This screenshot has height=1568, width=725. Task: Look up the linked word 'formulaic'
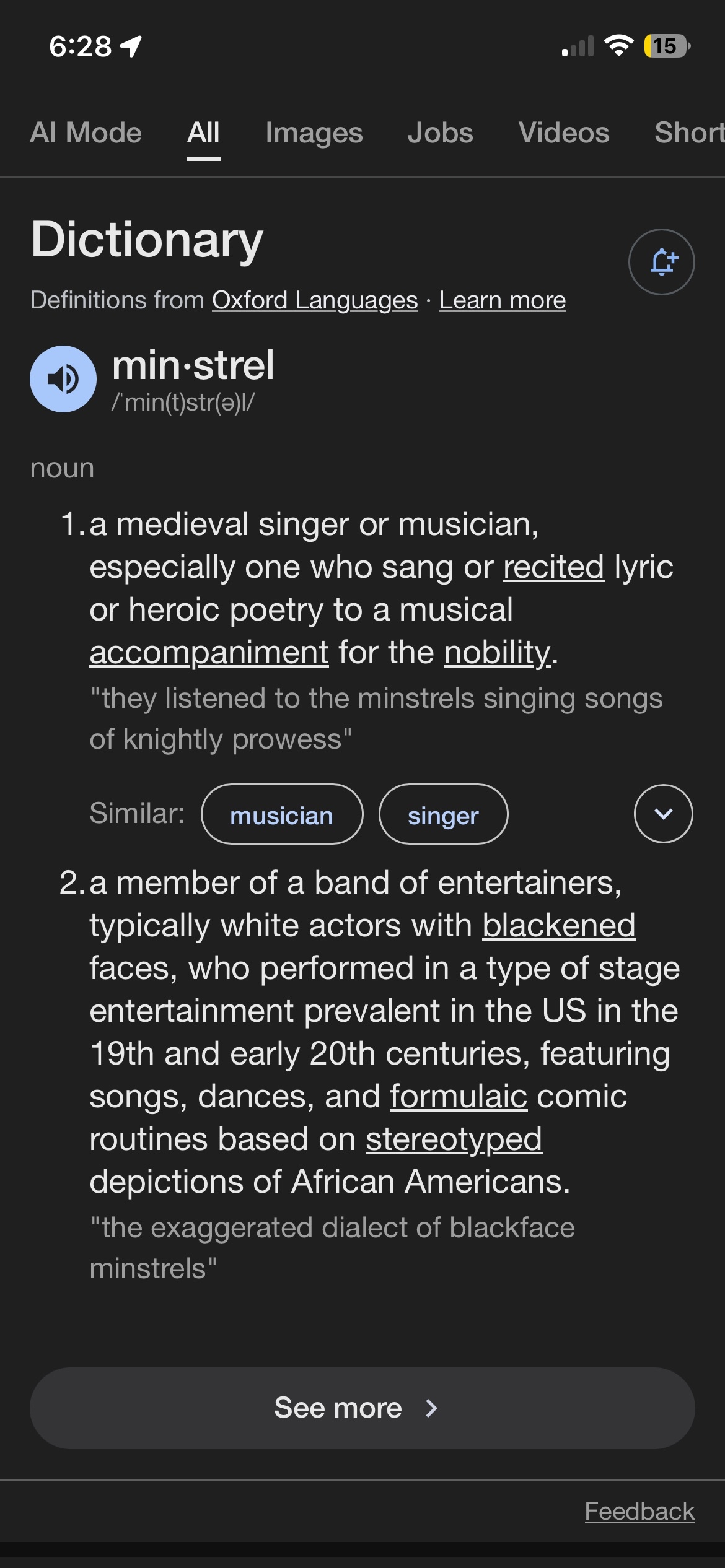tap(459, 1097)
